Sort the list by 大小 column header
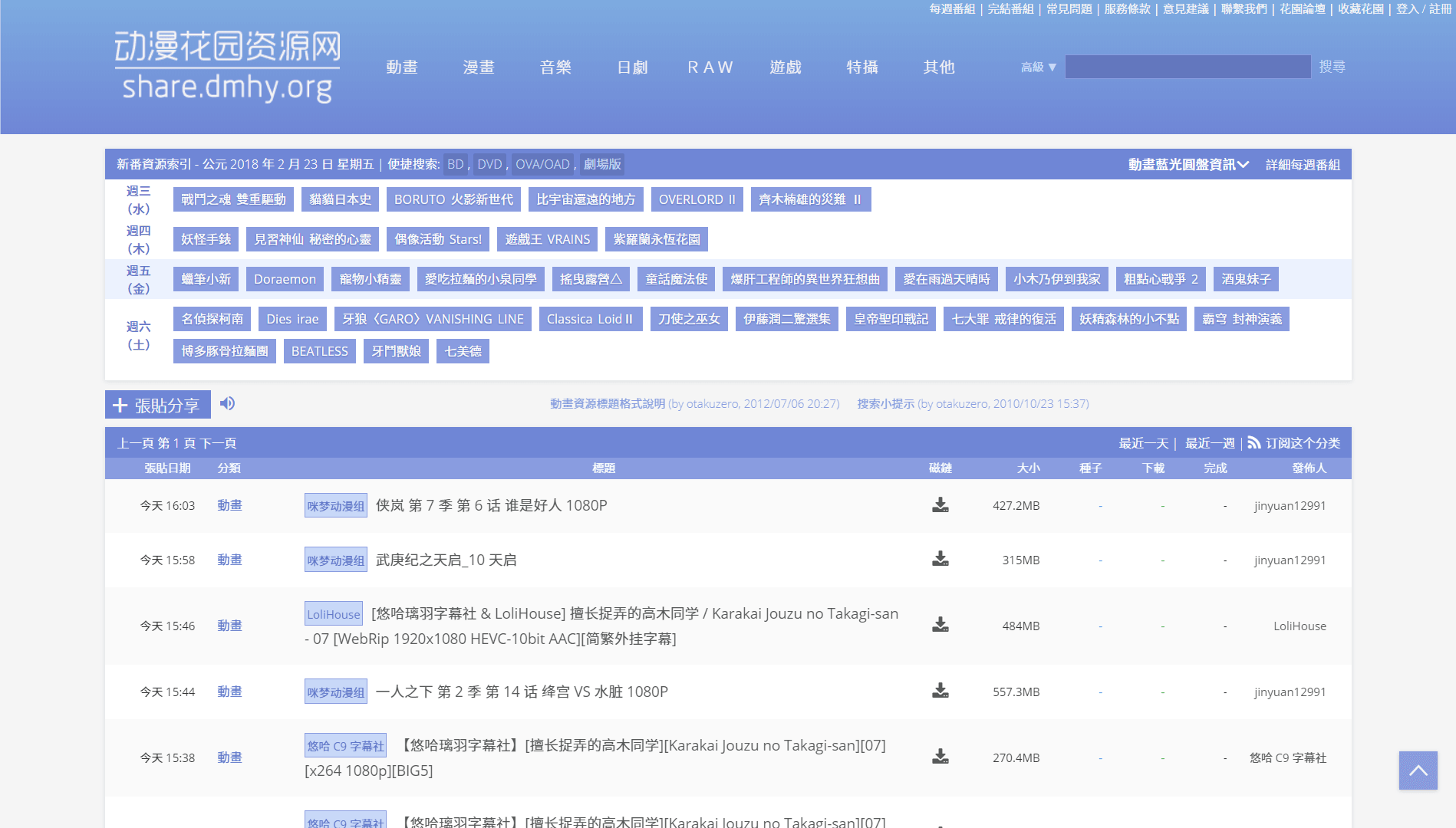1456x828 pixels. pos(1028,468)
